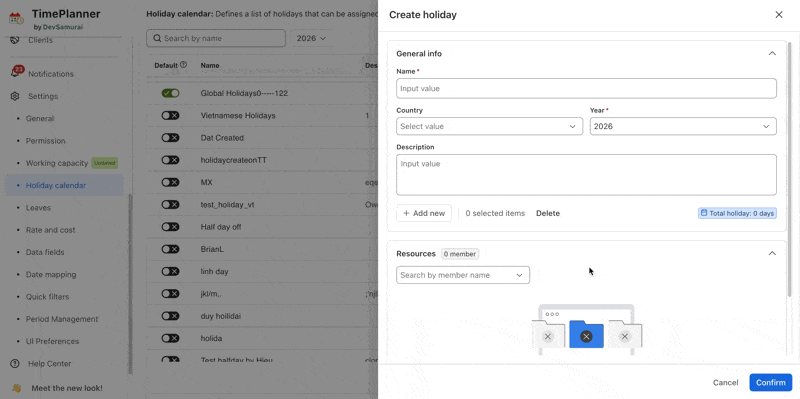
Task: Click the Delete button
Action: 548,213
